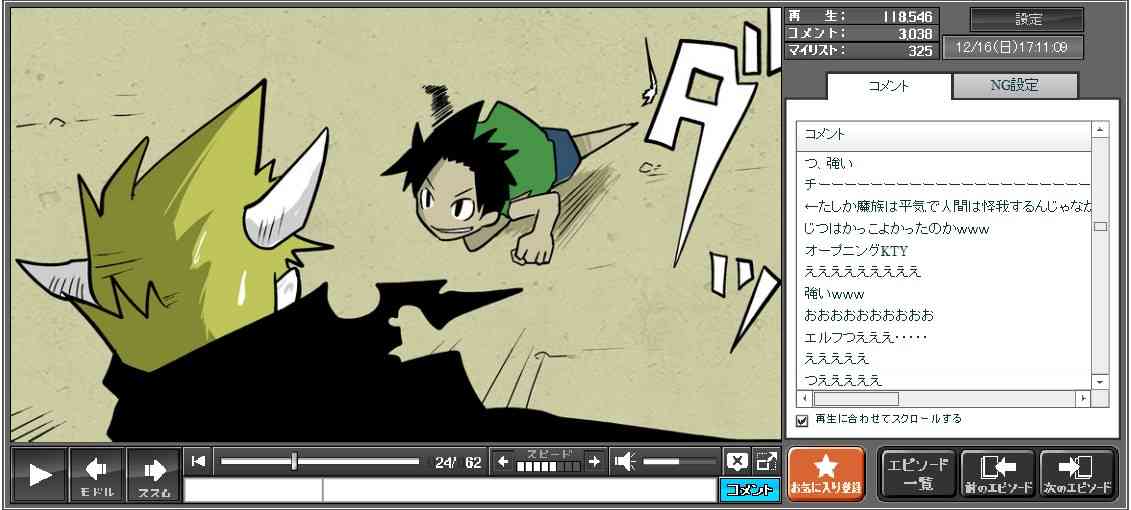This screenshot has height=510, width=1131.
Task: Toggle the 再生に合わせてスクロールする checkbox
Action: pos(801,420)
